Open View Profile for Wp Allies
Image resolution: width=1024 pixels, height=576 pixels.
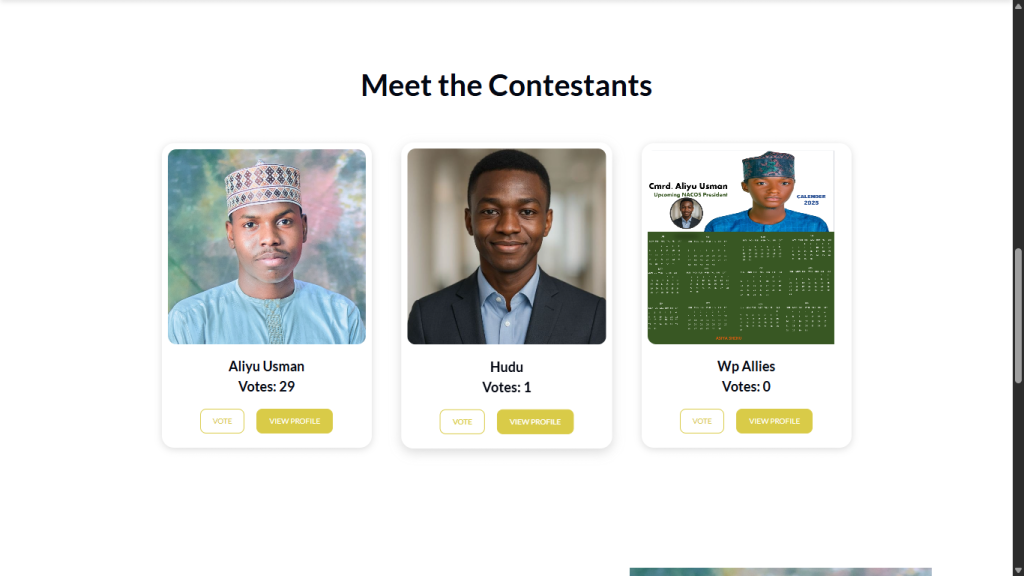tap(774, 421)
